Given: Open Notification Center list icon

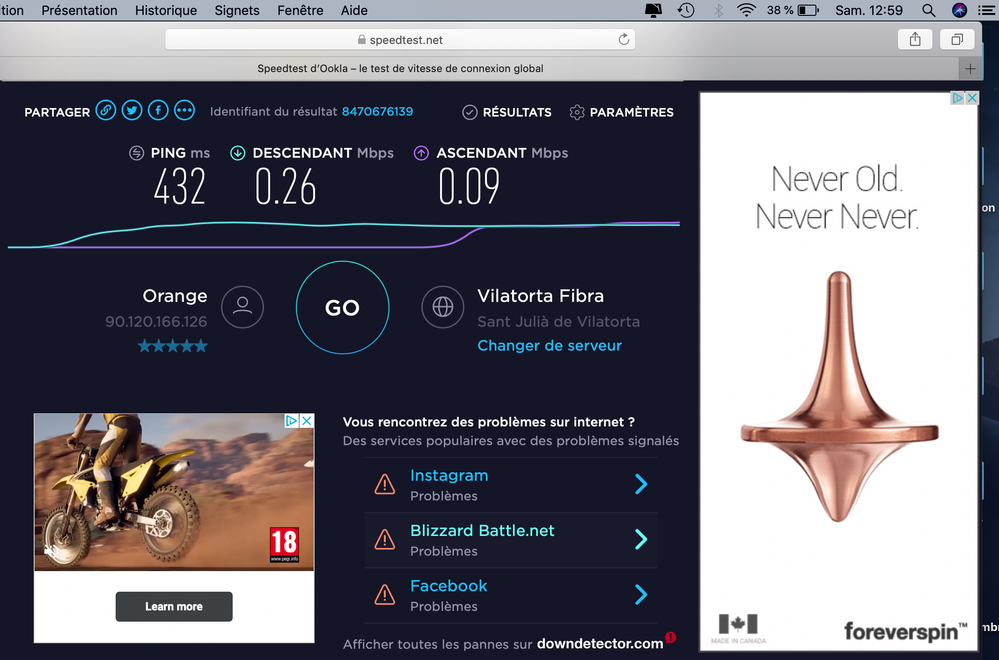Looking at the screenshot, I should coord(986,10).
